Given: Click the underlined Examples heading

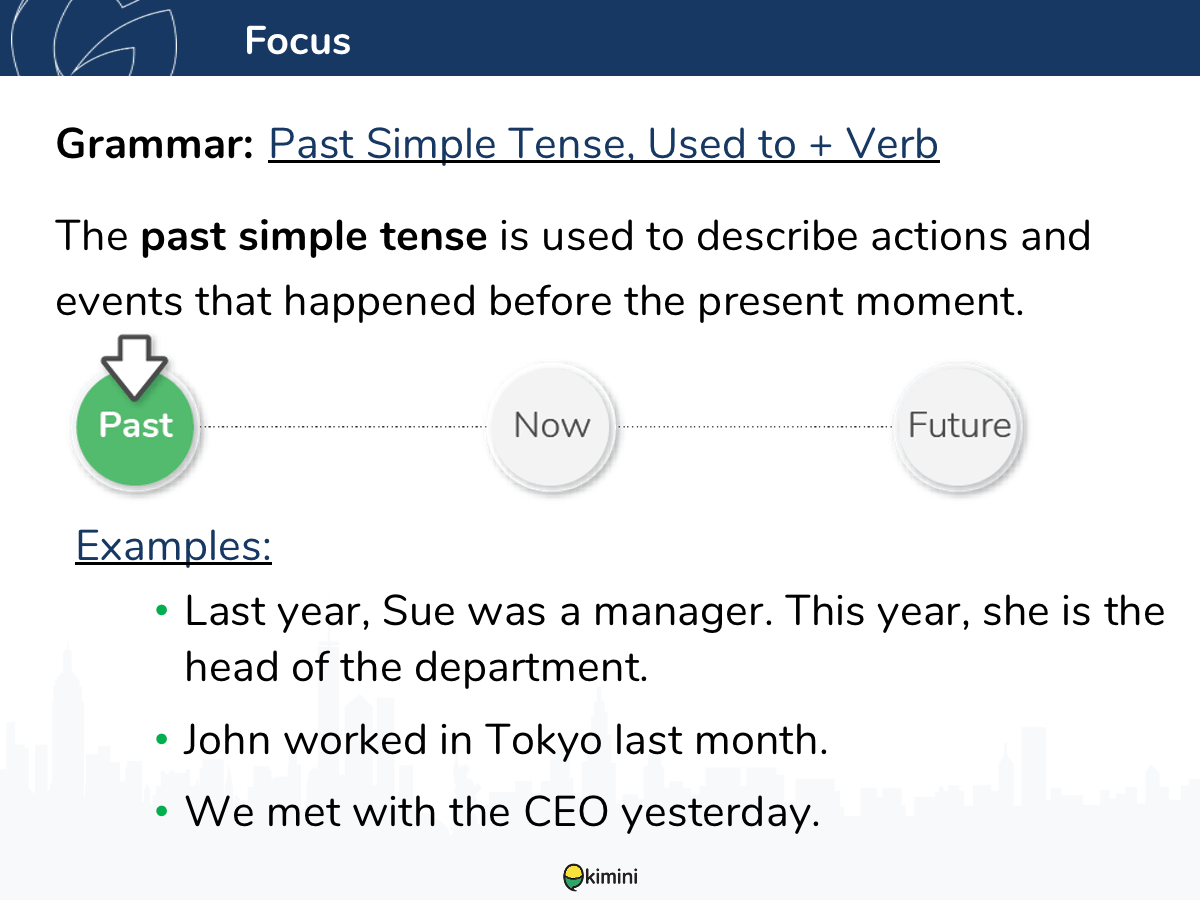Looking at the screenshot, I should pos(174,547).
